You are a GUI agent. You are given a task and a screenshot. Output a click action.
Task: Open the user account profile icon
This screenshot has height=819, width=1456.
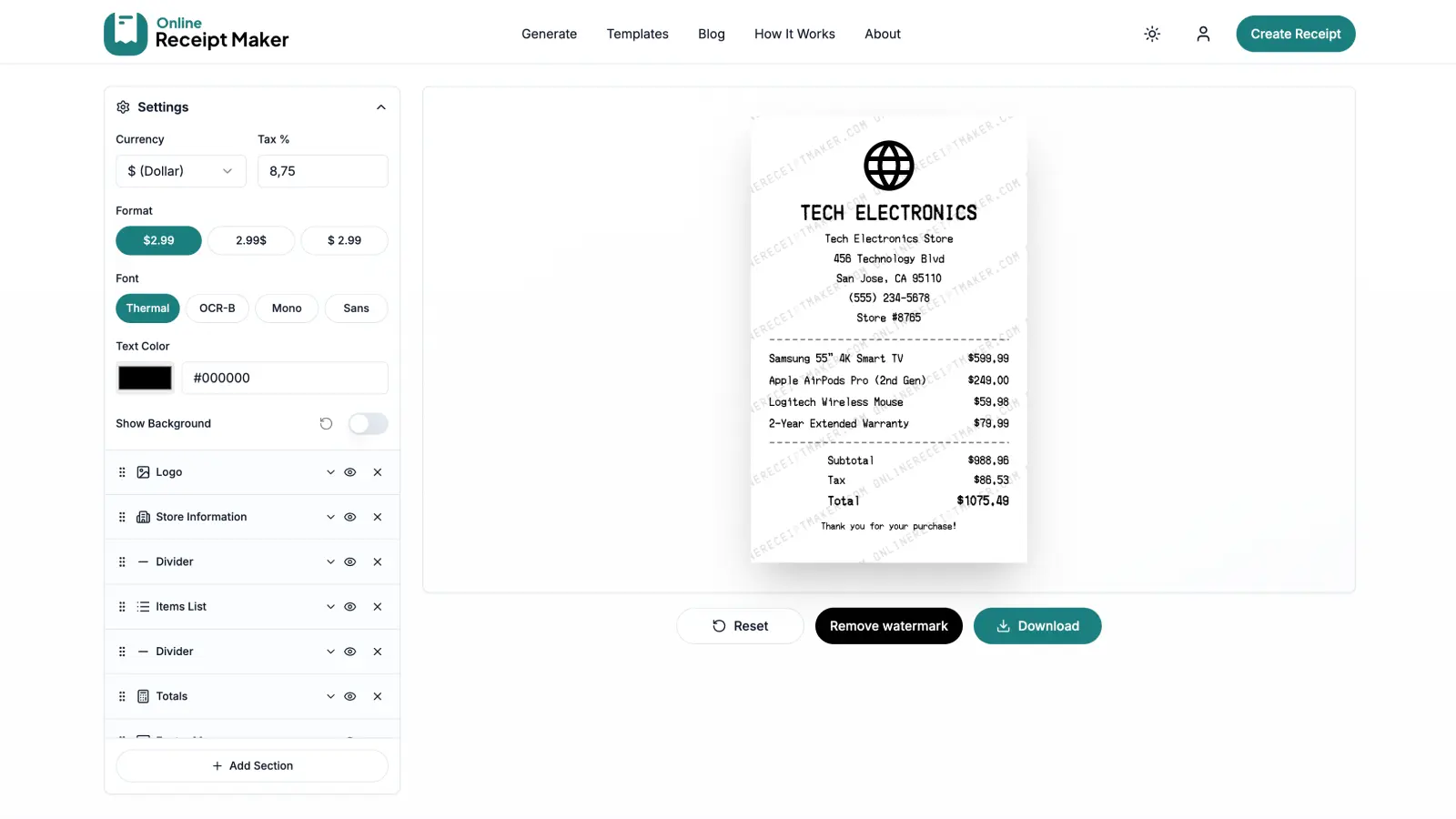coord(1203,34)
